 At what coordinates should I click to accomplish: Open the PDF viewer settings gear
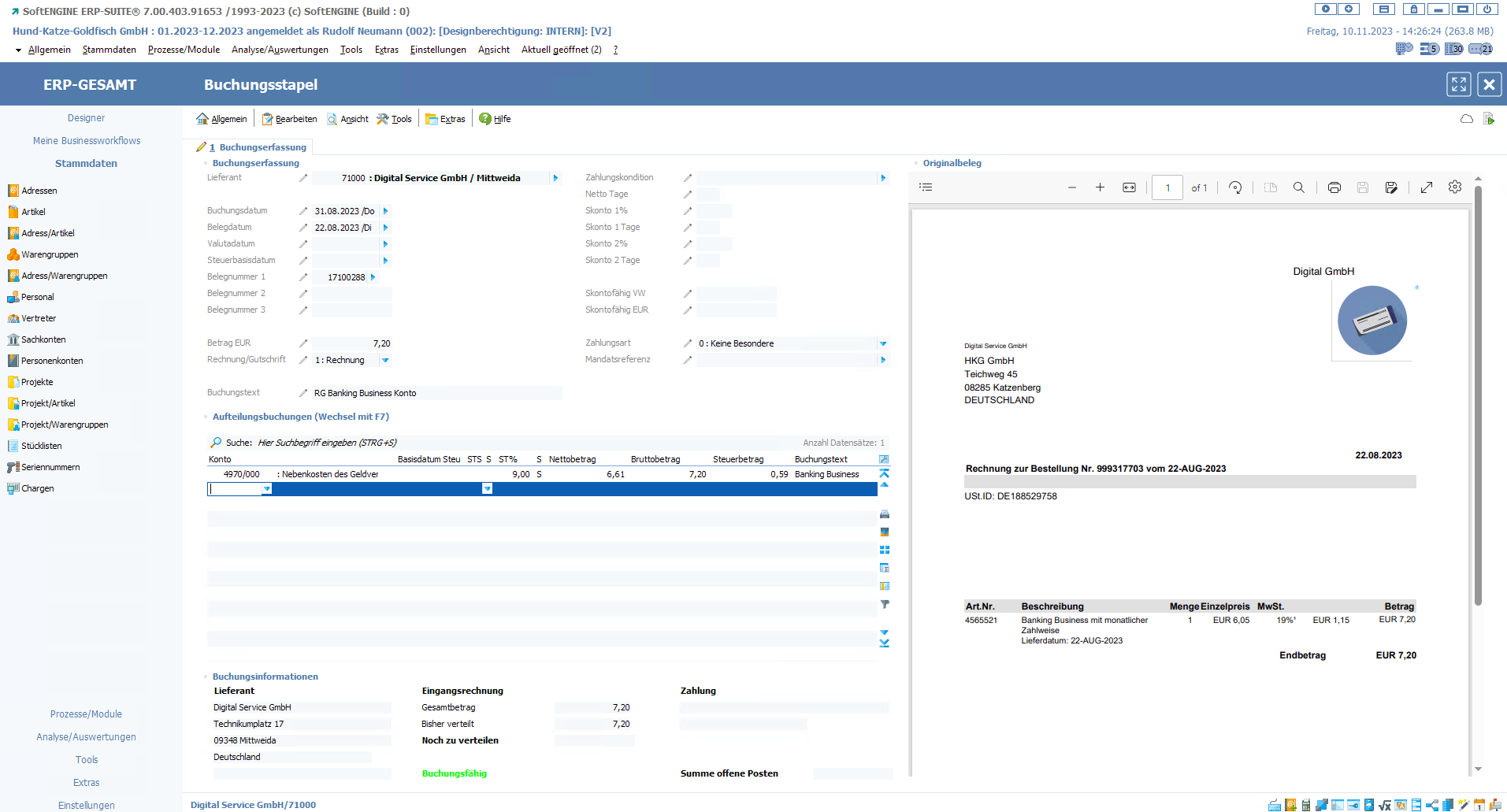[x=1454, y=187]
